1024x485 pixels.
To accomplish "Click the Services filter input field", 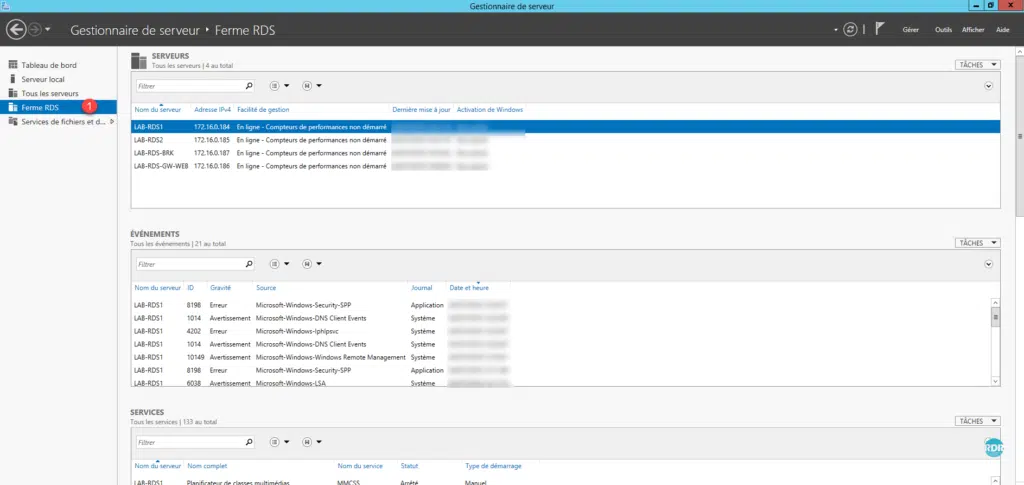I will click(189, 442).
